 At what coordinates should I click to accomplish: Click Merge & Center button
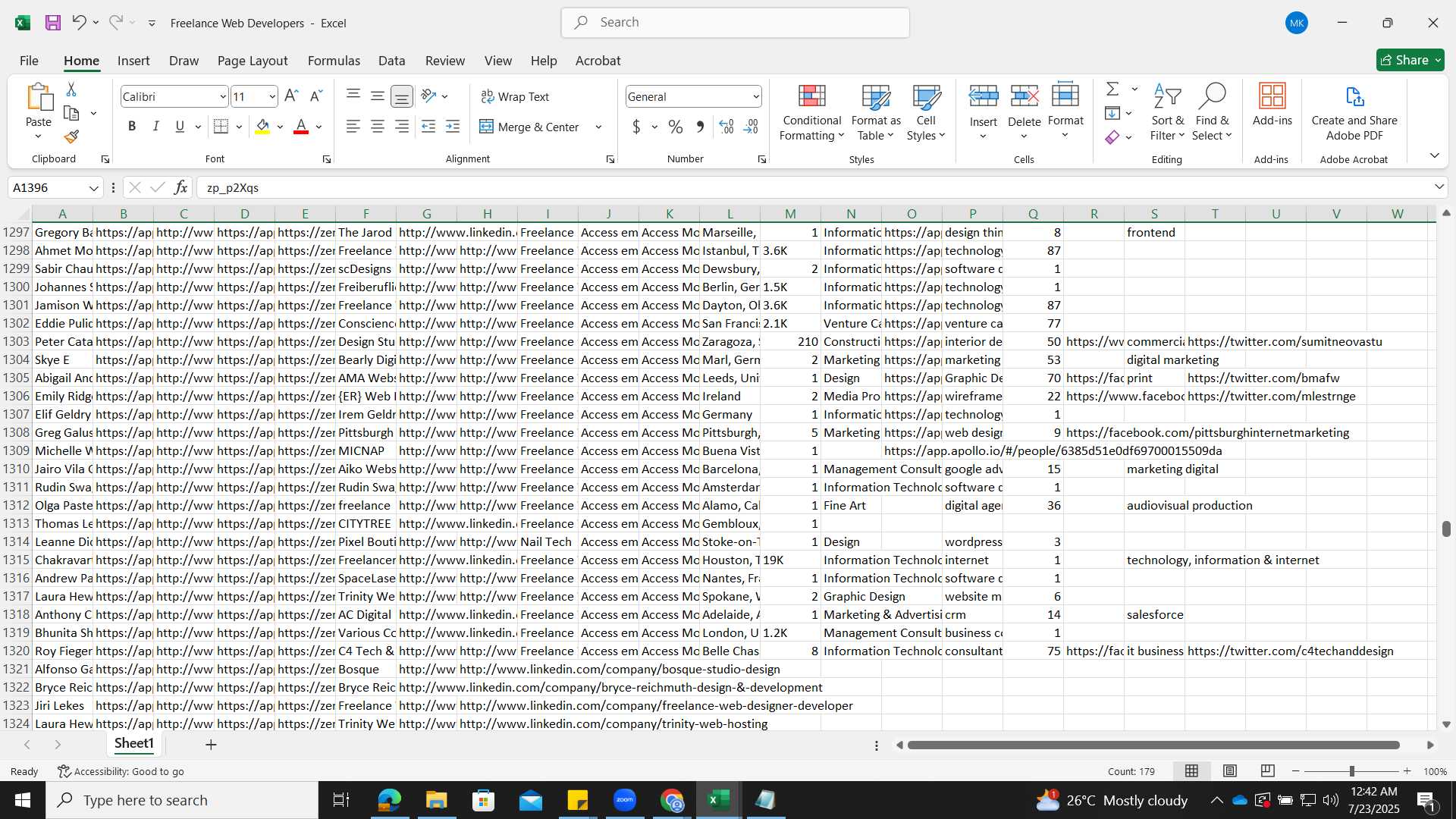[x=530, y=127]
